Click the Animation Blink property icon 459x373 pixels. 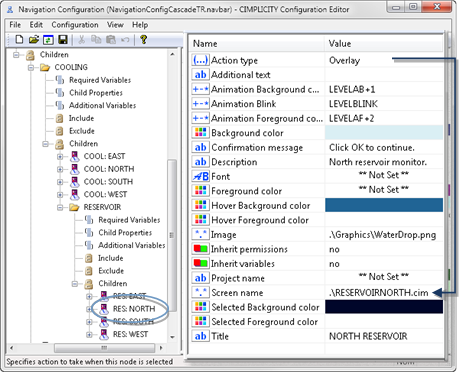coord(201,104)
